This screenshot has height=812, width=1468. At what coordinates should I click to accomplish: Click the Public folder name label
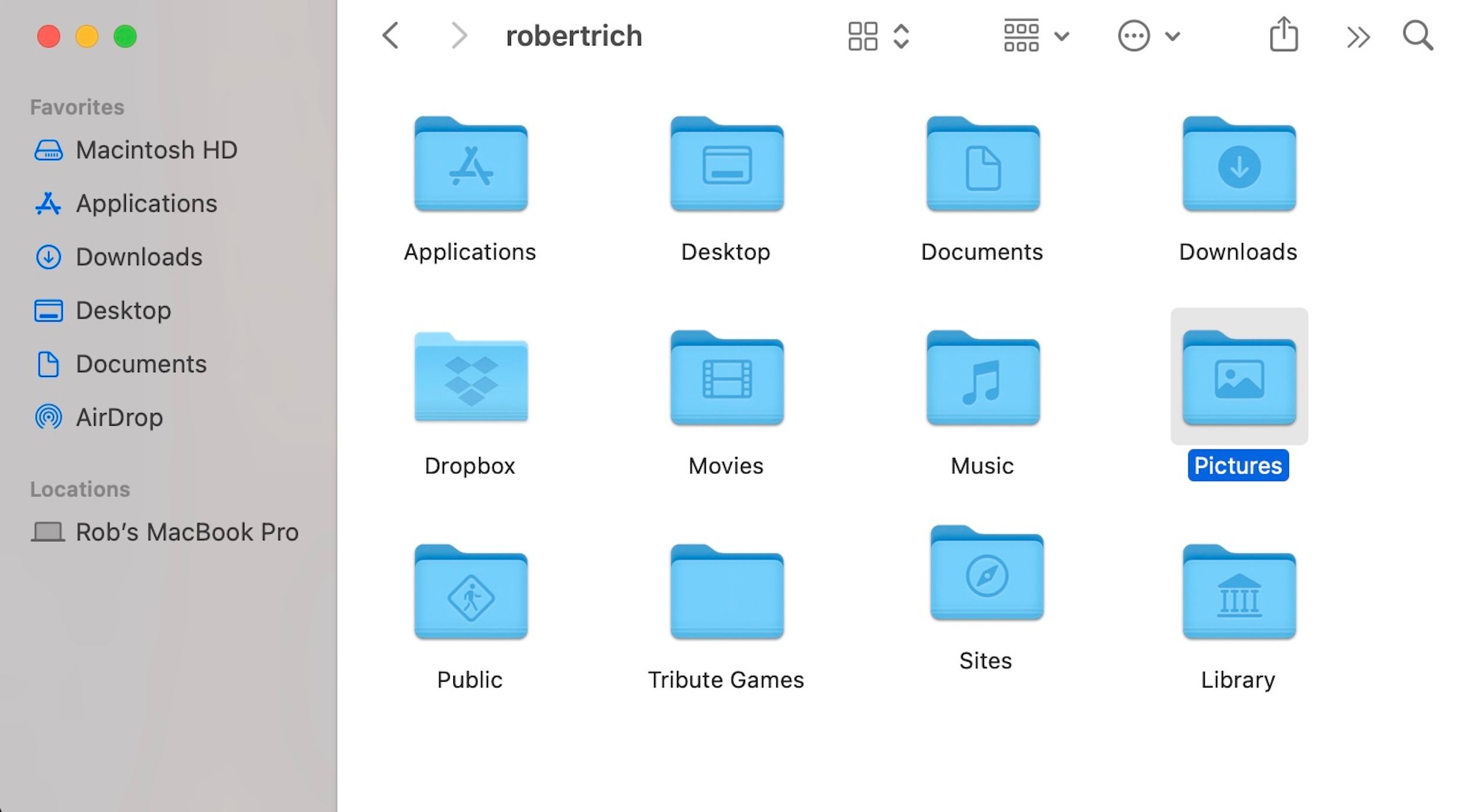(470, 680)
